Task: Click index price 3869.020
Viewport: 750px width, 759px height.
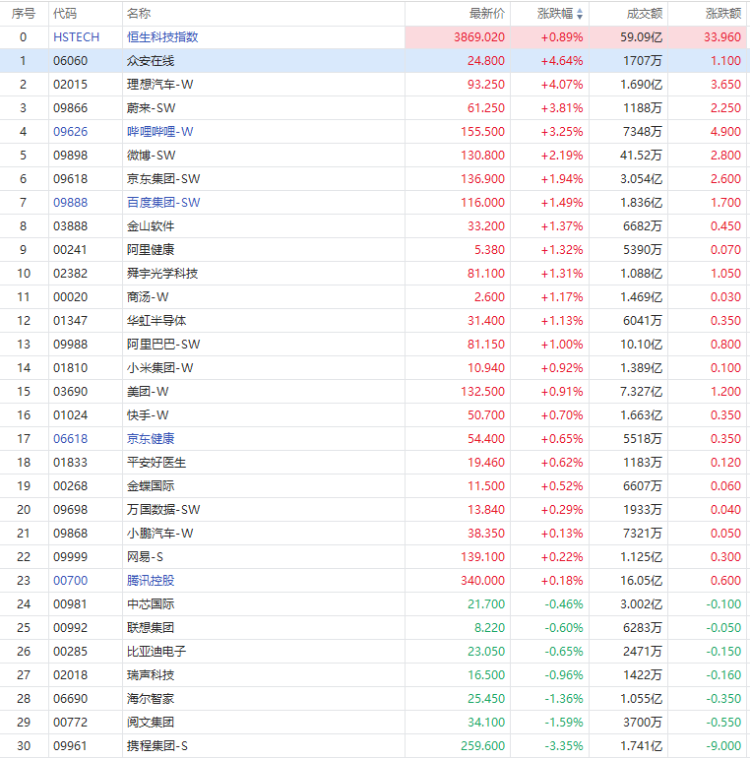Action: point(479,37)
